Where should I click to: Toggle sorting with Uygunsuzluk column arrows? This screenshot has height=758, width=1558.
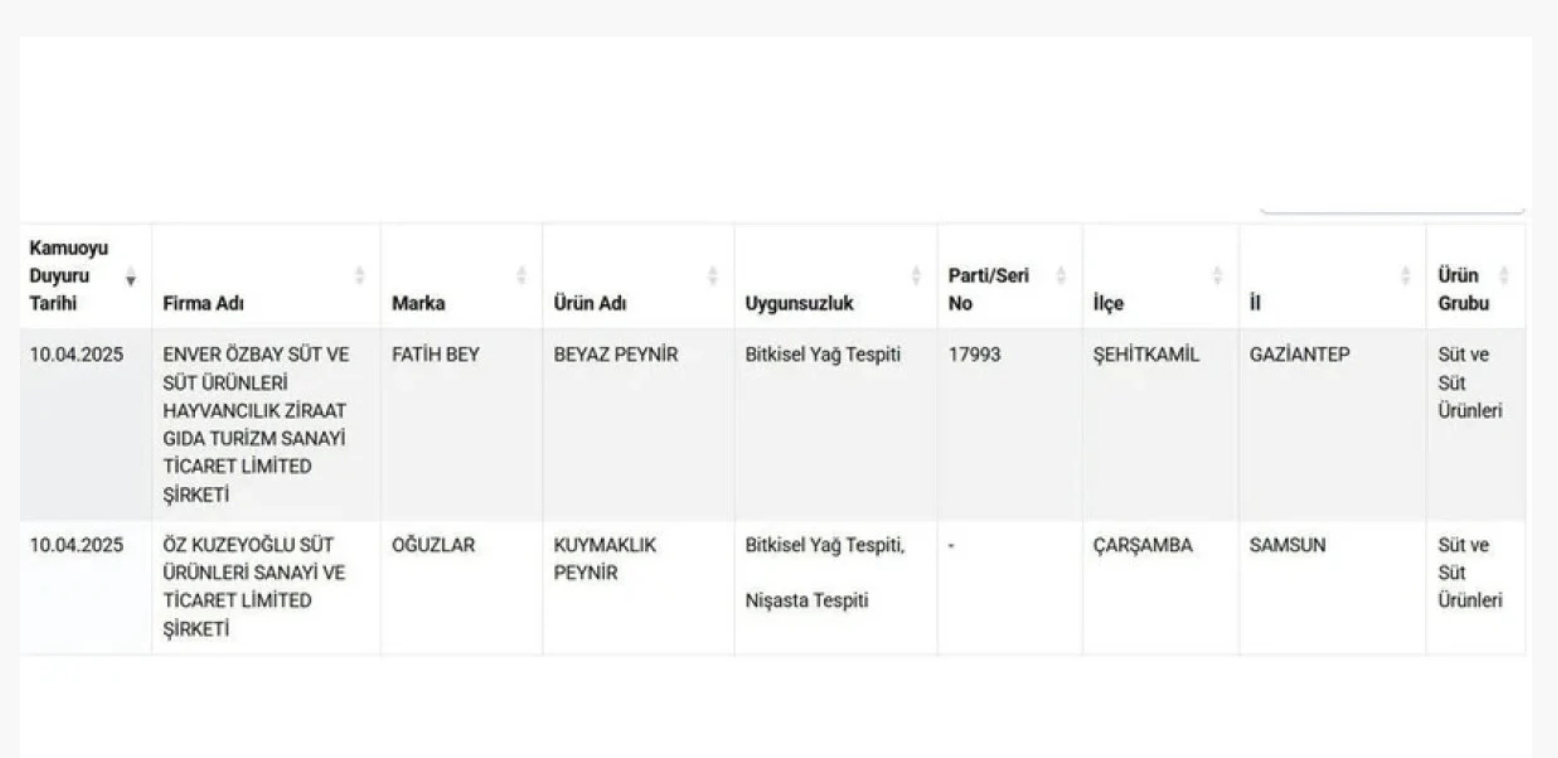tap(916, 276)
